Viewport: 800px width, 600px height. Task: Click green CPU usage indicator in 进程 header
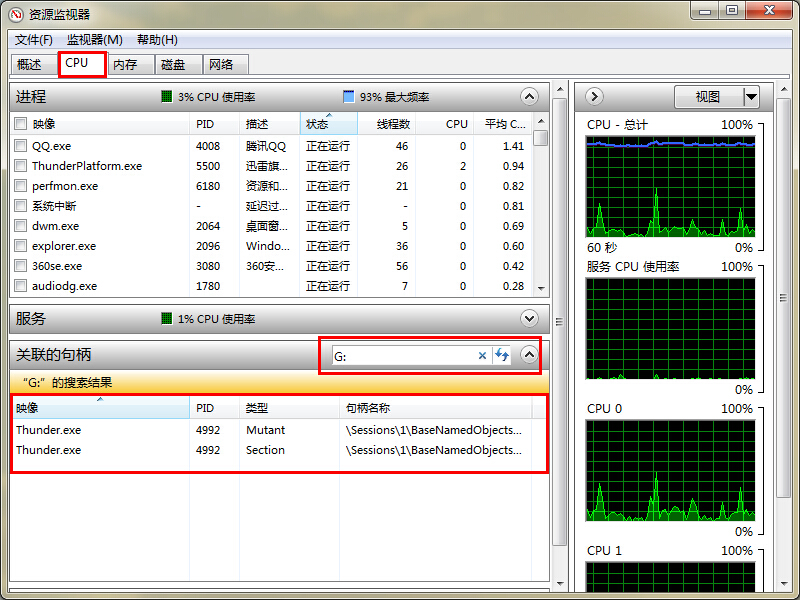(x=166, y=96)
